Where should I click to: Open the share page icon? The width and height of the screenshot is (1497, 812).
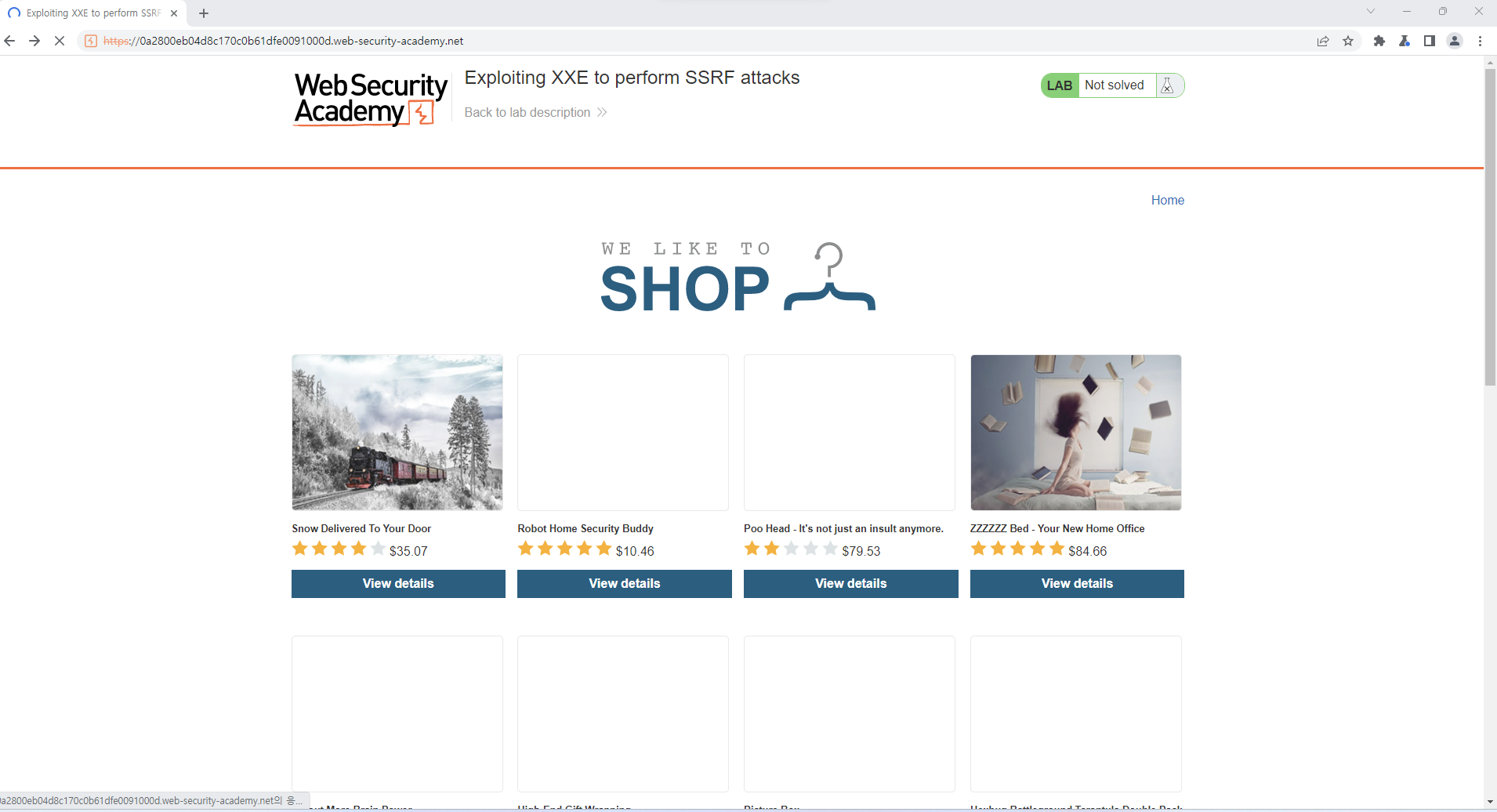(1323, 41)
